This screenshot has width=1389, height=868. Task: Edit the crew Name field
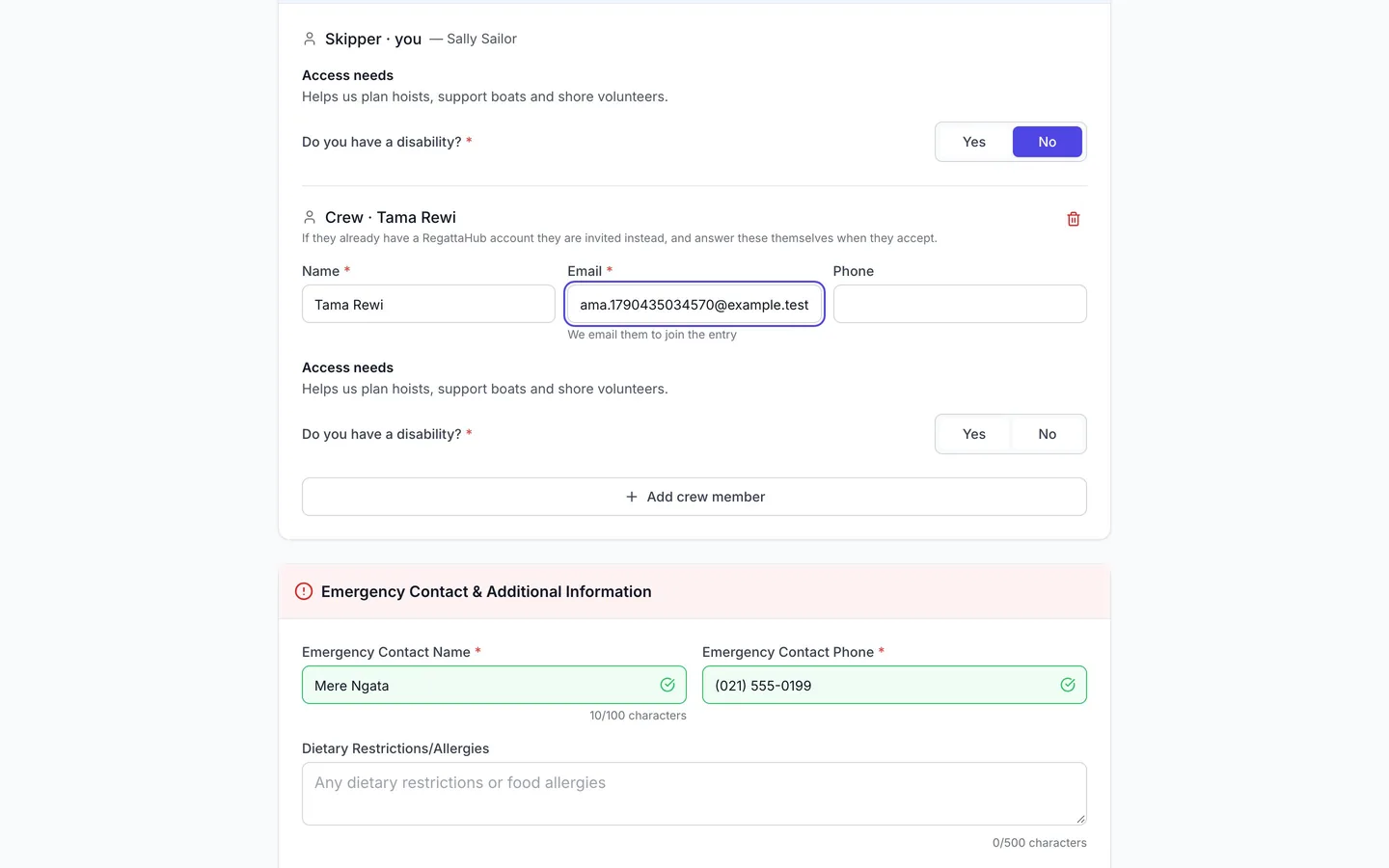coord(428,304)
